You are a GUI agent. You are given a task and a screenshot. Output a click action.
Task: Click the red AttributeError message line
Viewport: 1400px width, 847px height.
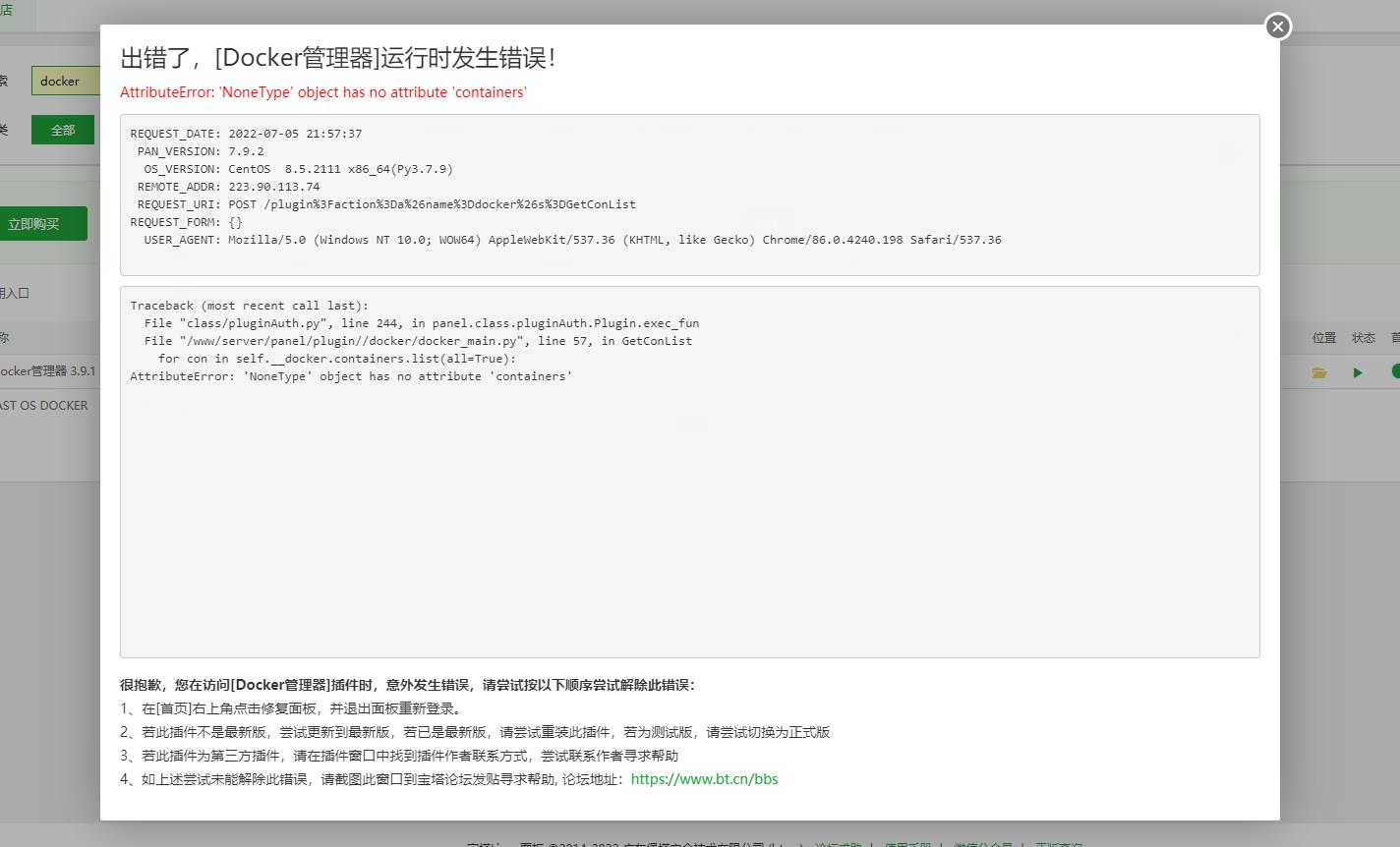323,92
